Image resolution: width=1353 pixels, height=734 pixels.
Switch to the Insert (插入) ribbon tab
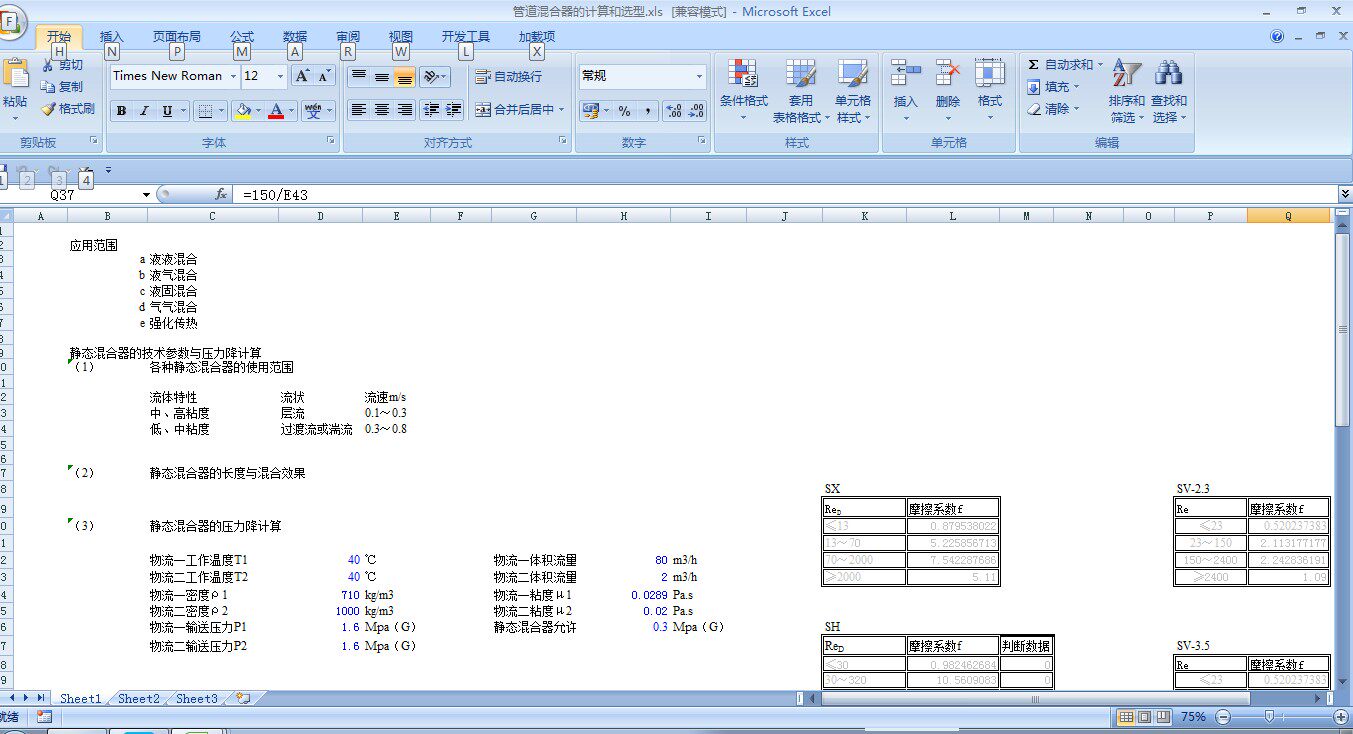[112, 37]
